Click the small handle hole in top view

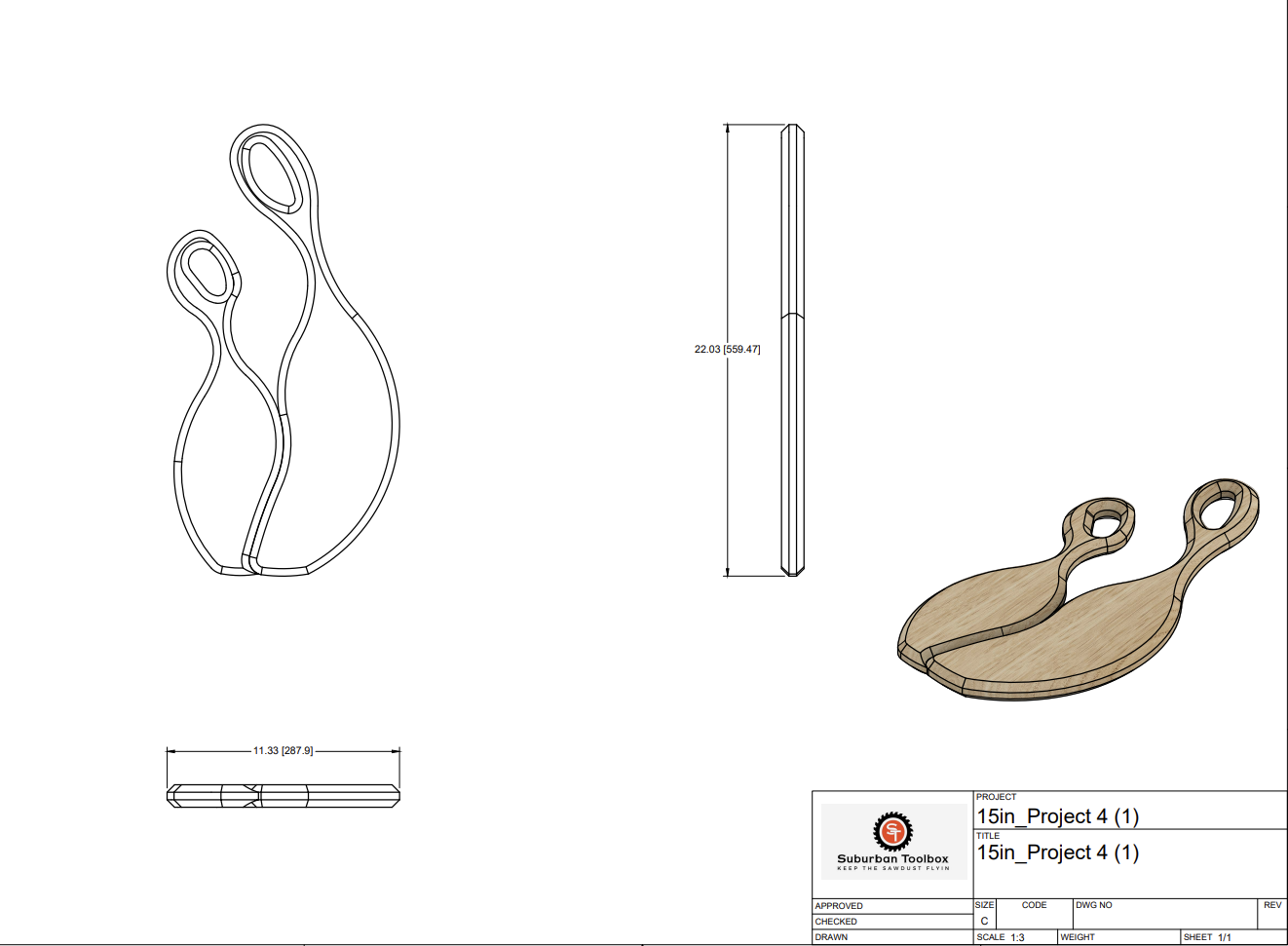pyautogui.click(x=207, y=272)
